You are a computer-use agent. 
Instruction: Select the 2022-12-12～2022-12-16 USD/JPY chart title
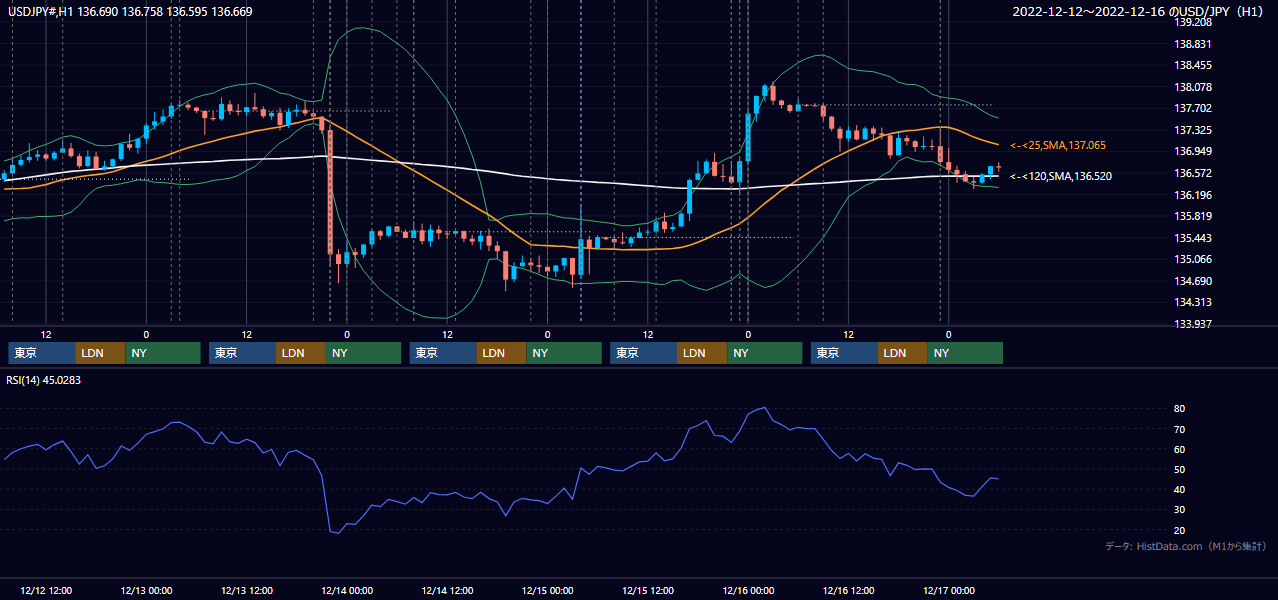[x=1140, y=12]
